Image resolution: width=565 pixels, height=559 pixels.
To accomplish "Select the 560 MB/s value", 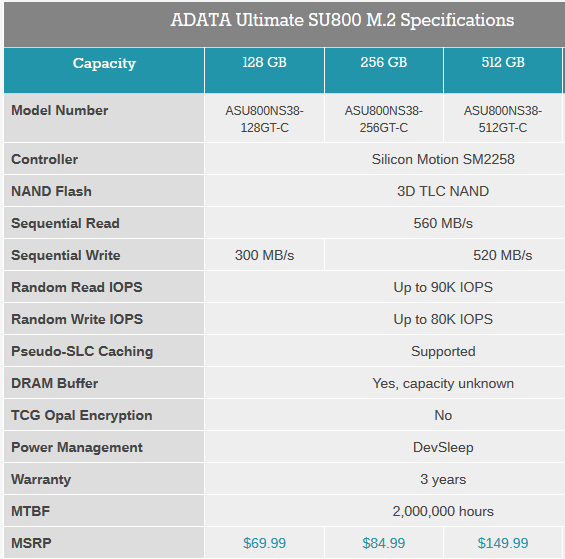I will click(x=443, y=223).
